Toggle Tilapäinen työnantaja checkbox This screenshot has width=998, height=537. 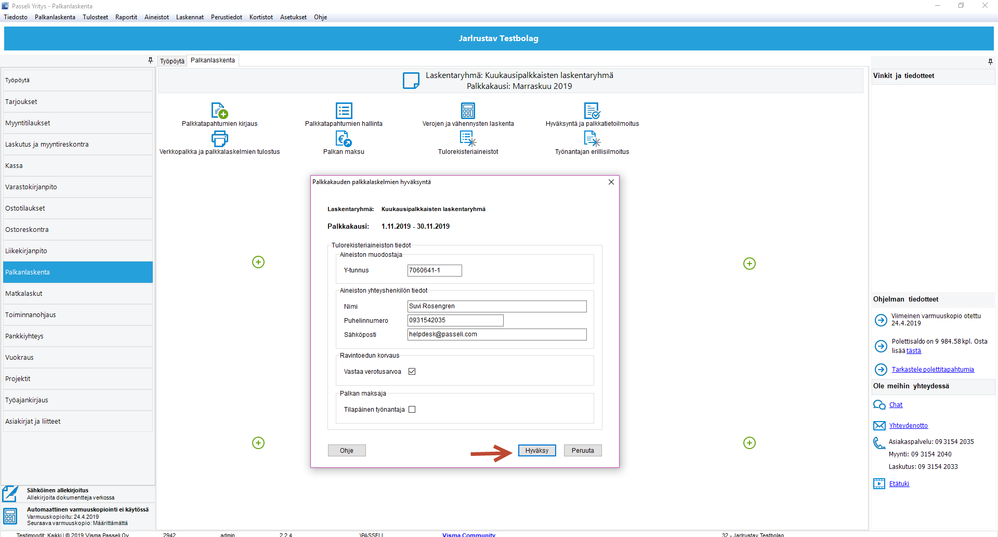point(412,410)
